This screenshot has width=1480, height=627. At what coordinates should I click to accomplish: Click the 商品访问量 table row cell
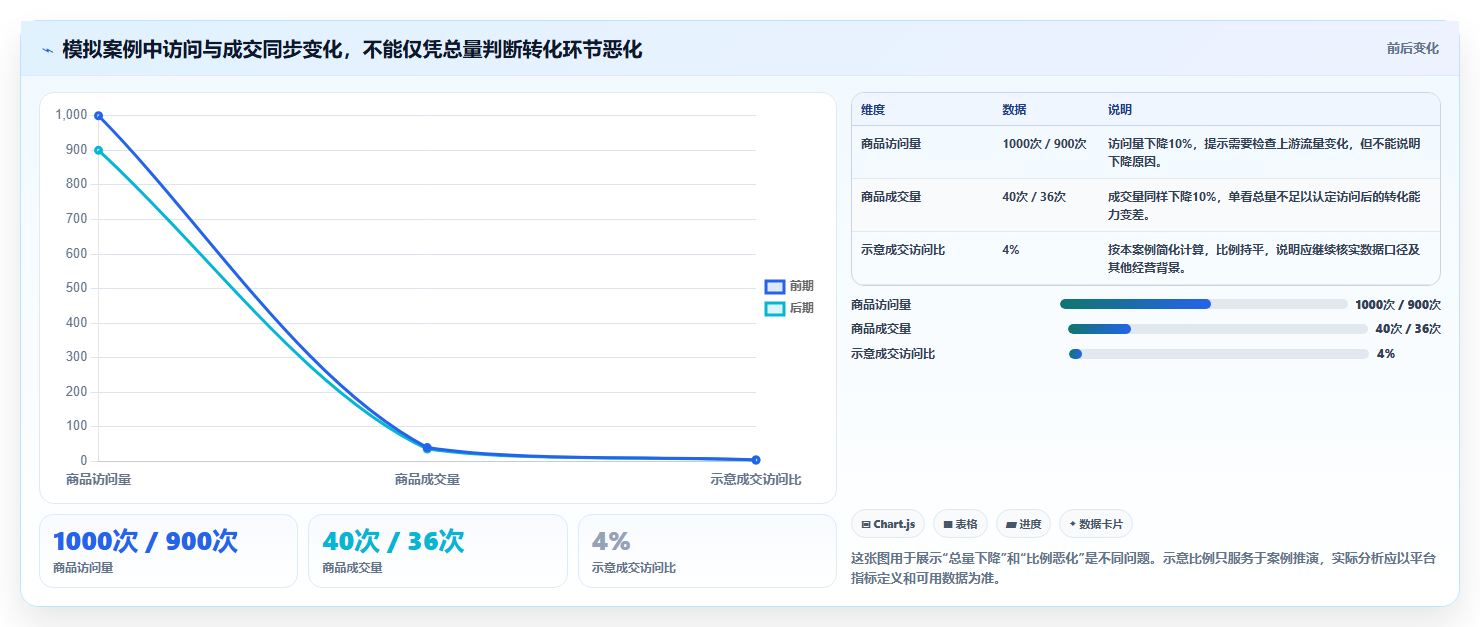click(891, 144)
